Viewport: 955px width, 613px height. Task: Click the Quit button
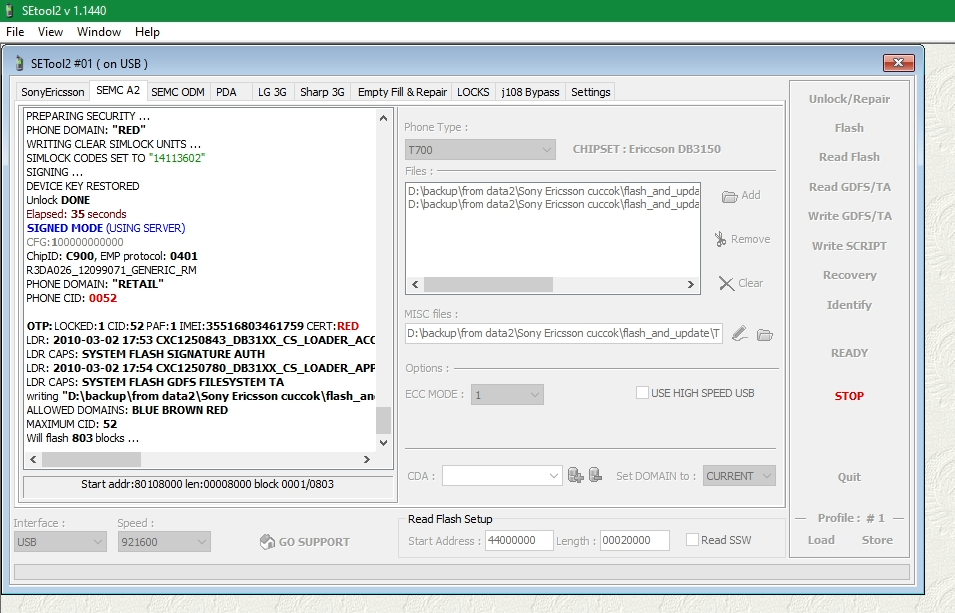point(849,477)
